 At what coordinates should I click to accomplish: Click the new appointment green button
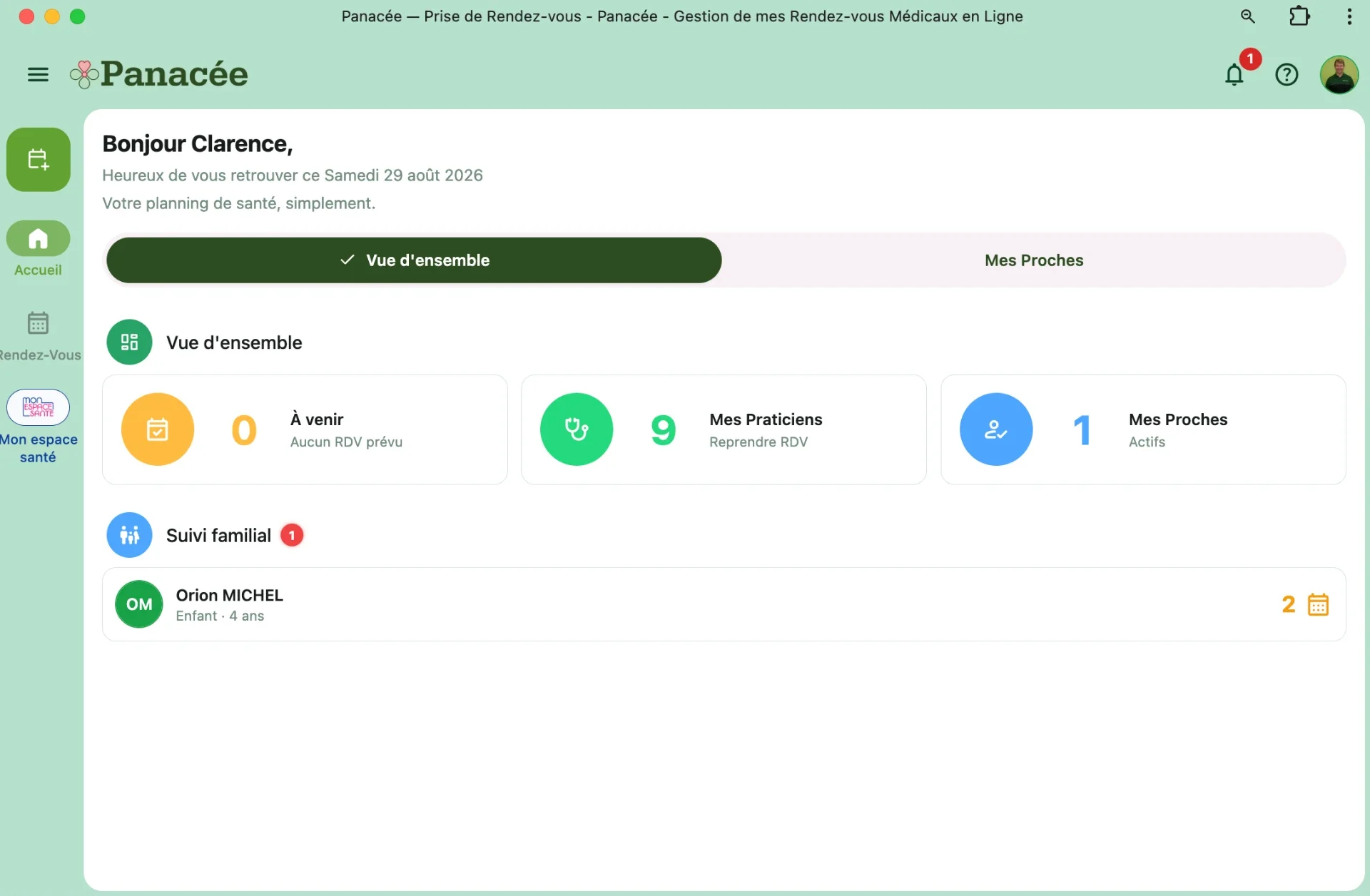39,159
